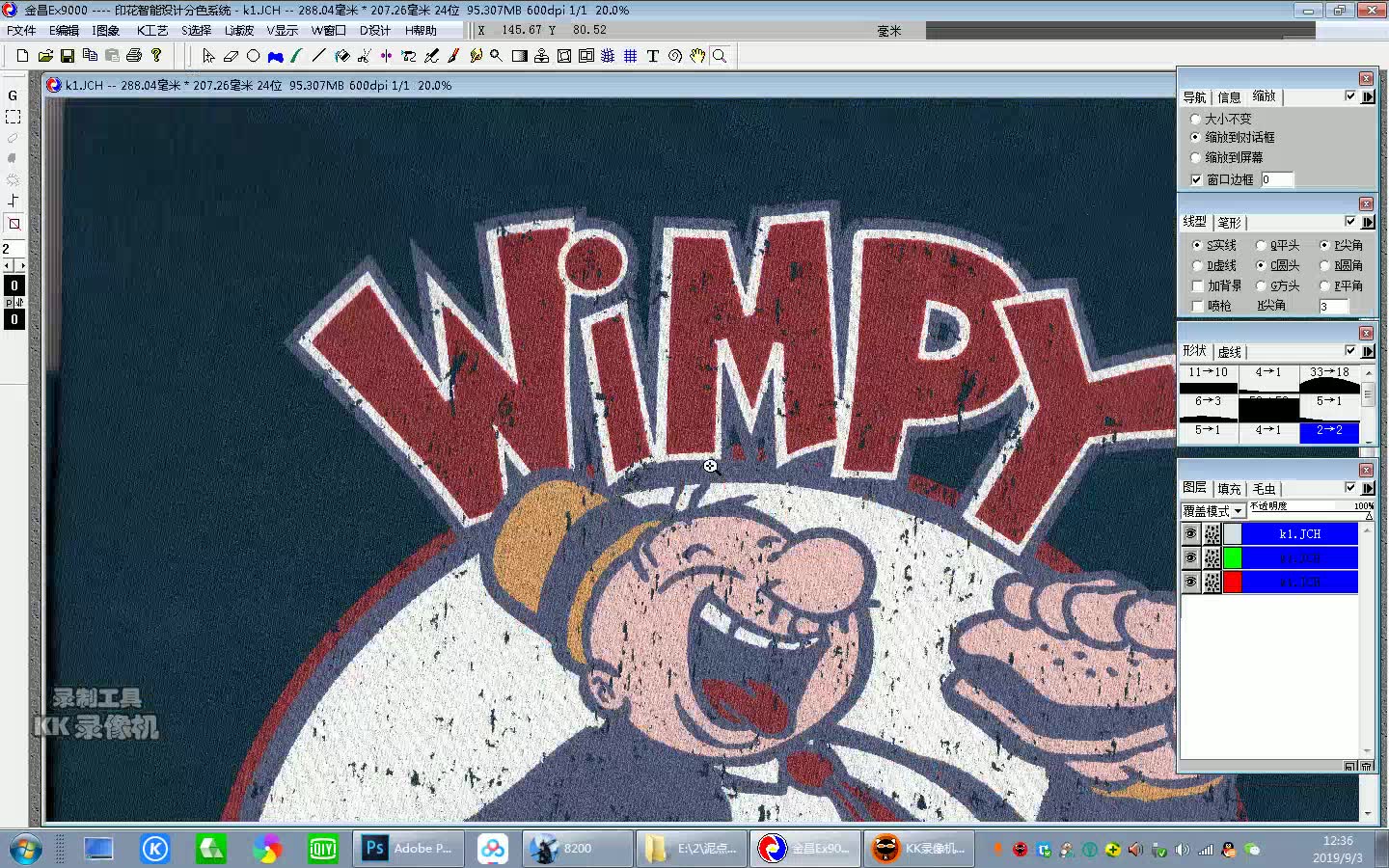
Task: Click the Copy icon in the toolbar
Action: pyautogui.click(x=90, y=56)
